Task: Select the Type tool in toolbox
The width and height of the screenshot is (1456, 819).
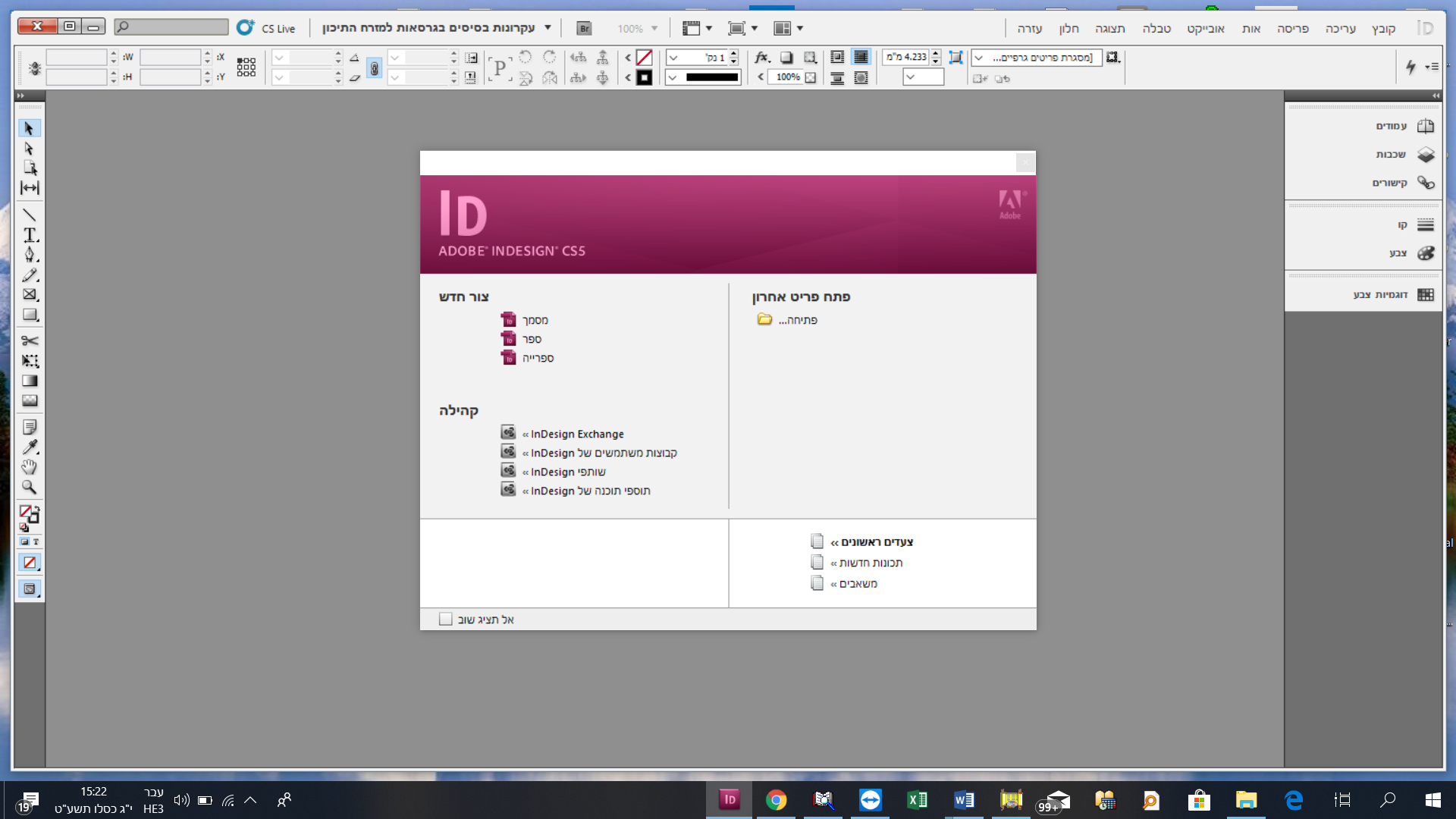Action: 30,235
